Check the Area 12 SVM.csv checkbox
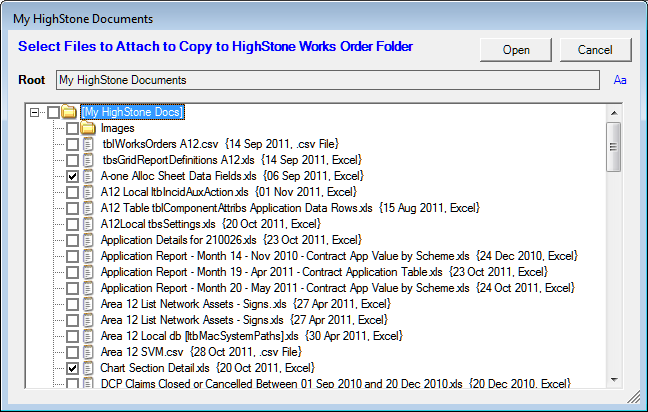This screenshot has width=648, height=412. click(x=72, y=352)
